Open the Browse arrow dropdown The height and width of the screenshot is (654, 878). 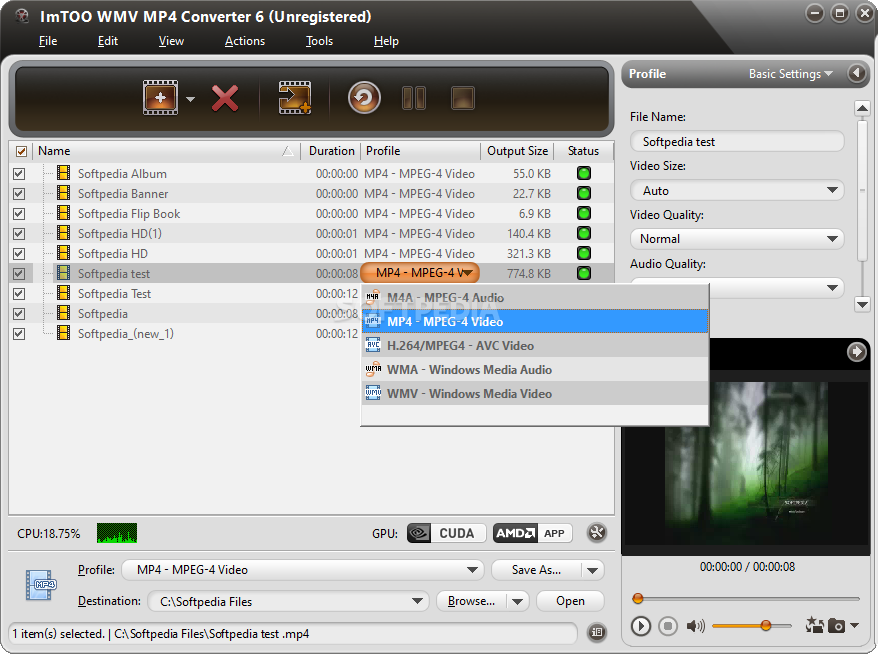tap(517, 601)
